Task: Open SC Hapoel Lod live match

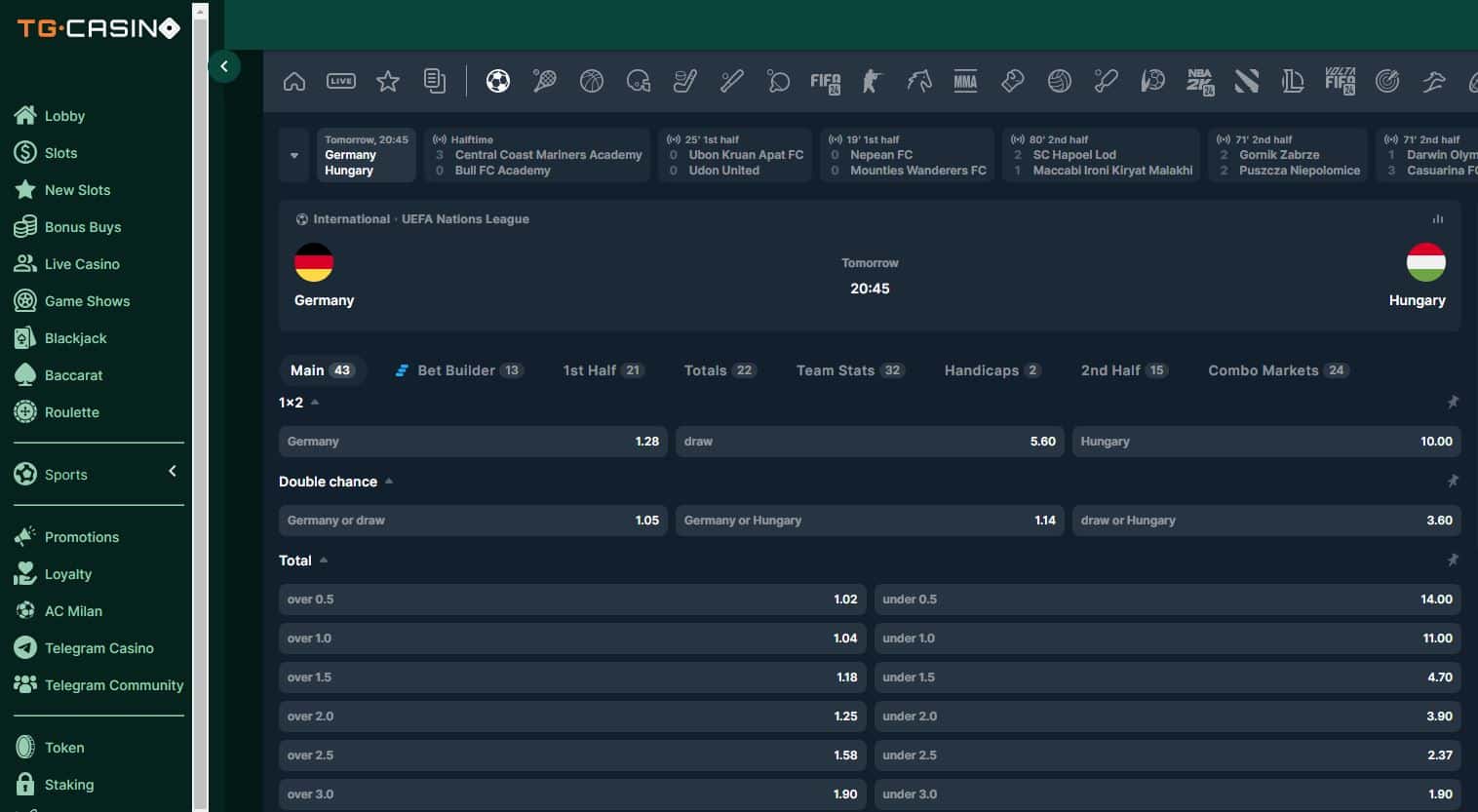Action: click(1102, 155)
